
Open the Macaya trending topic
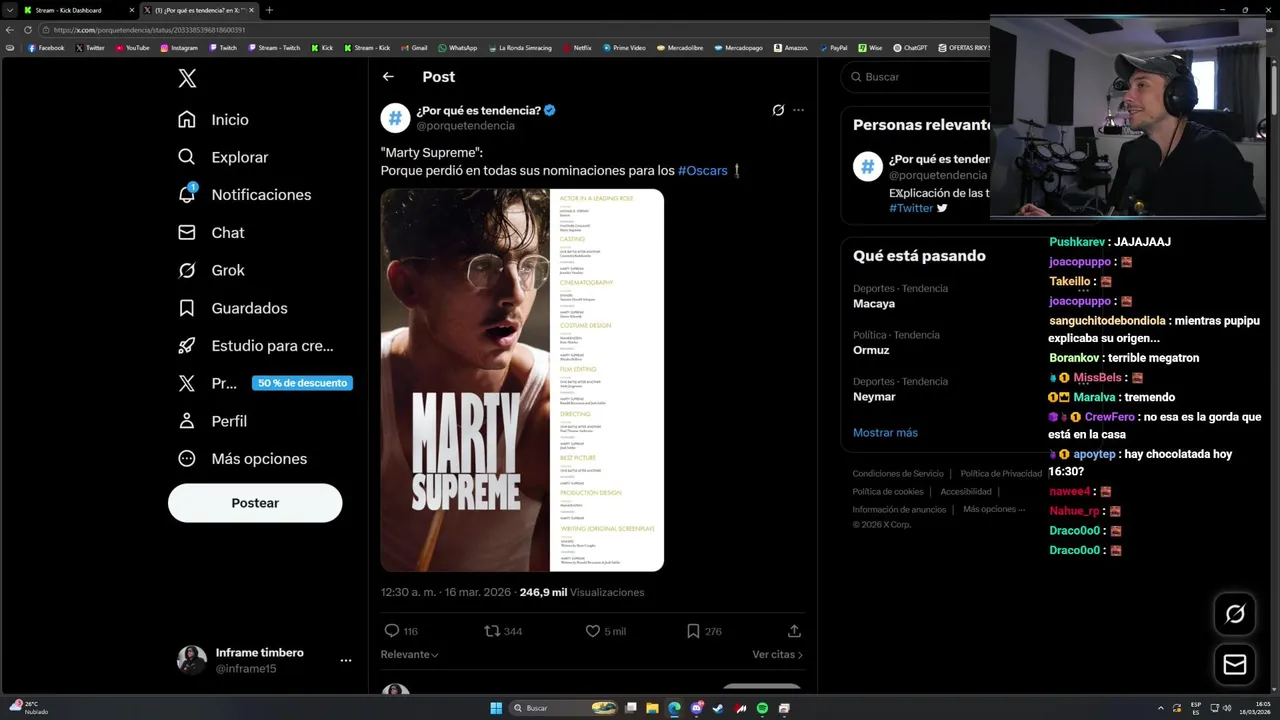tap(874, 303)
